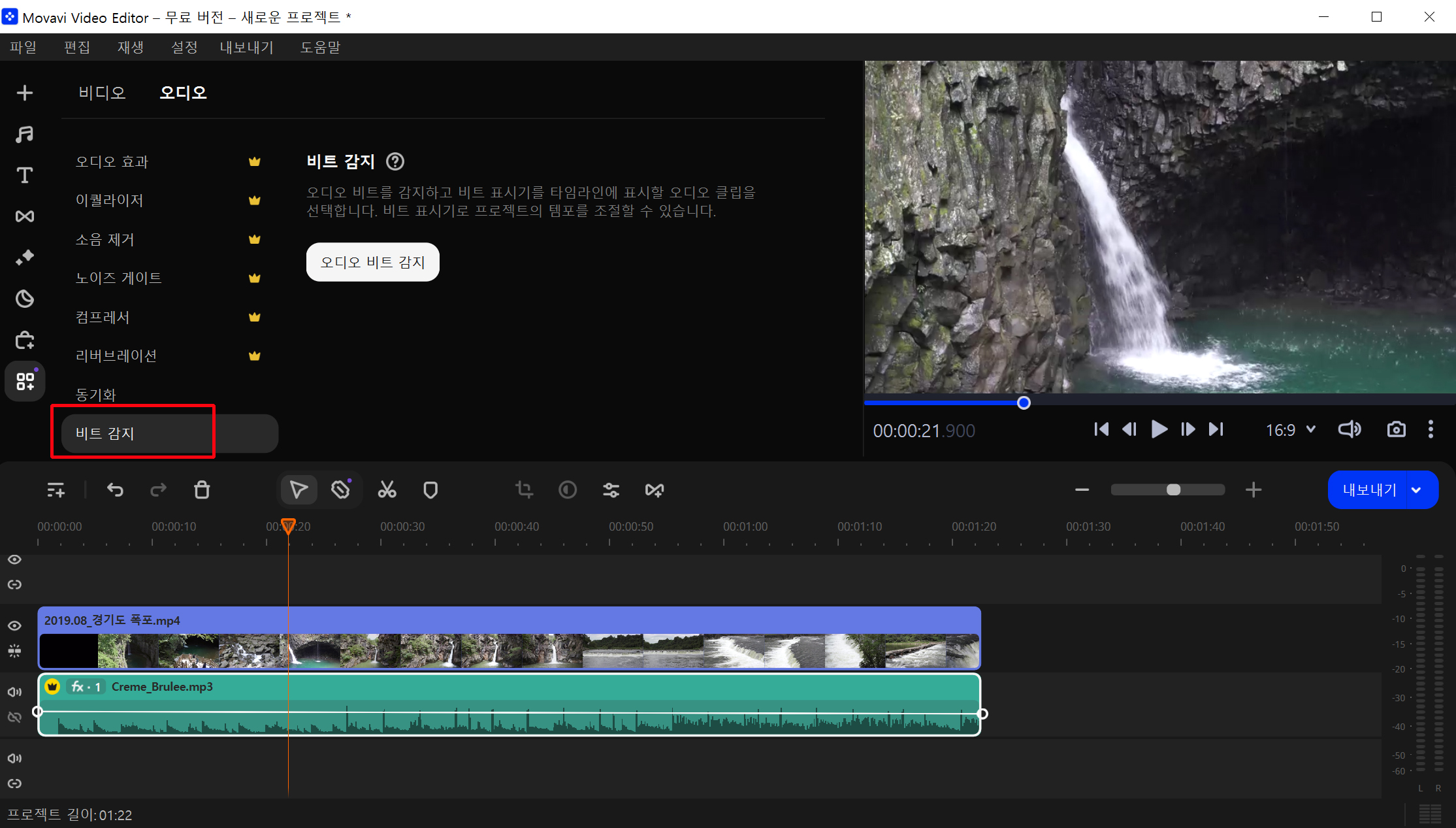
Task: Open the preview three-dot more menu
Action: [1431, 429]
